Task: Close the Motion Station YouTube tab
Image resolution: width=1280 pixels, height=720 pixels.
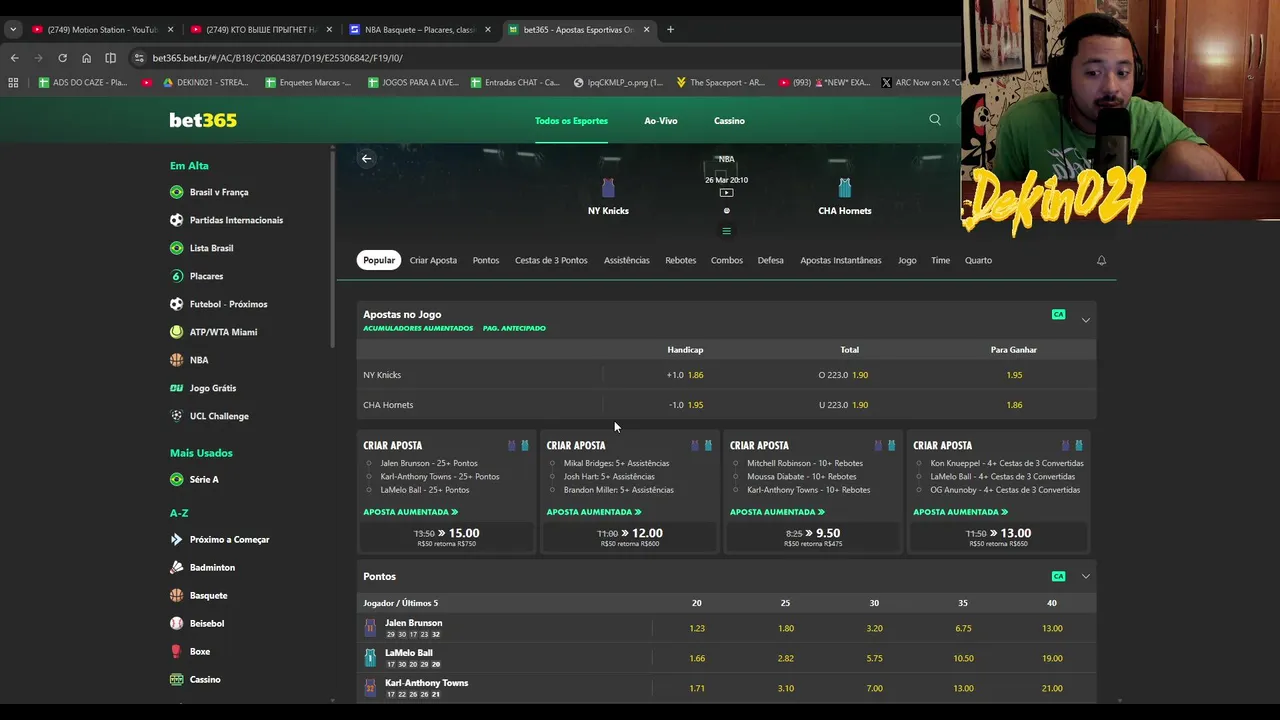Action: (x=170, y=29)
